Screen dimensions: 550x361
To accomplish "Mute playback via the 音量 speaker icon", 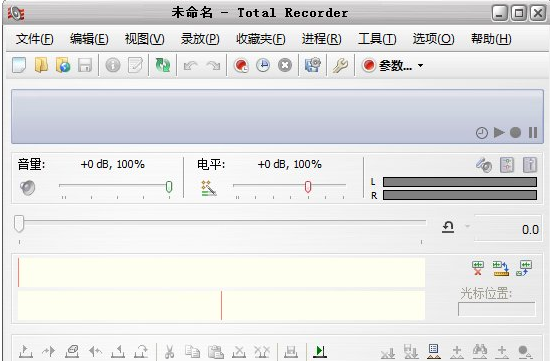I will (28, 187).
